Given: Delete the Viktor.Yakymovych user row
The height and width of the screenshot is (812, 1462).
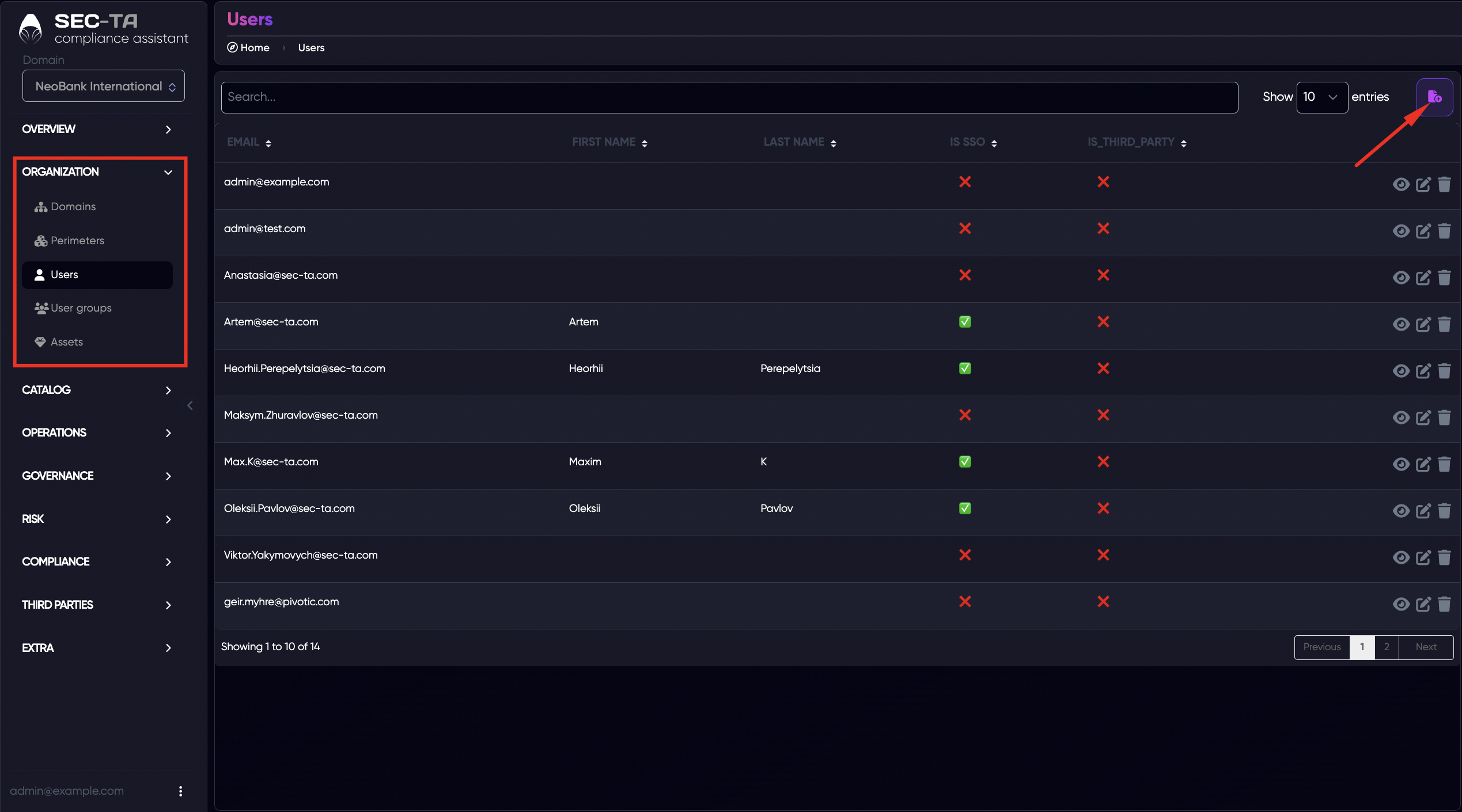Looking at the screenshot, I should coord(1444,557).
